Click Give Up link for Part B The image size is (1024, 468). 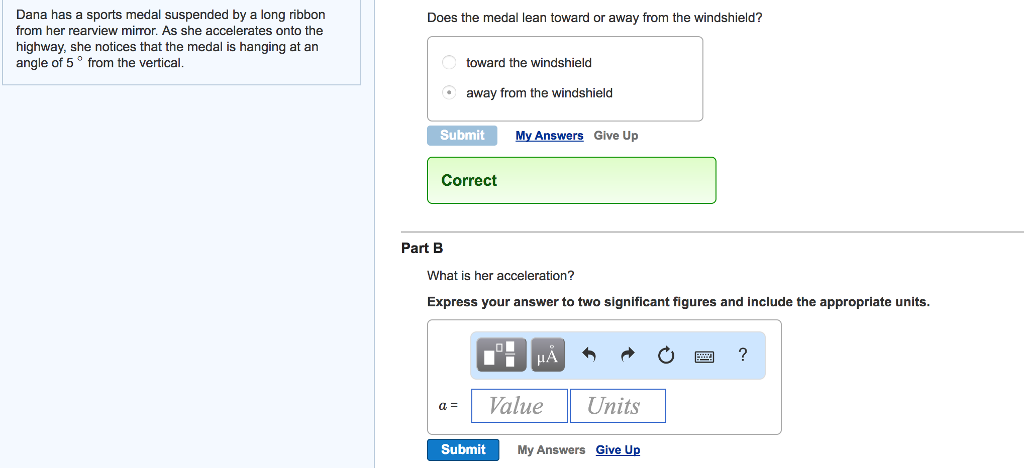[618, 450]
